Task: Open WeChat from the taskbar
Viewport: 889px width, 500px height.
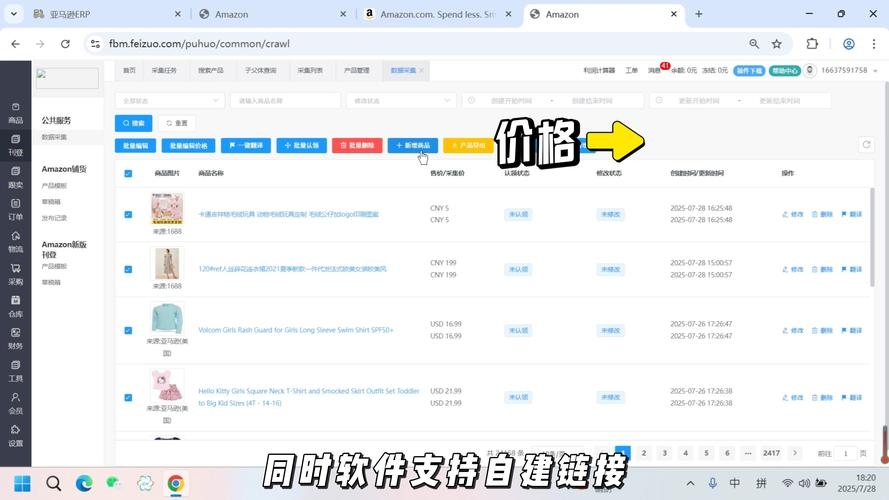Action: tap(114, 483)
